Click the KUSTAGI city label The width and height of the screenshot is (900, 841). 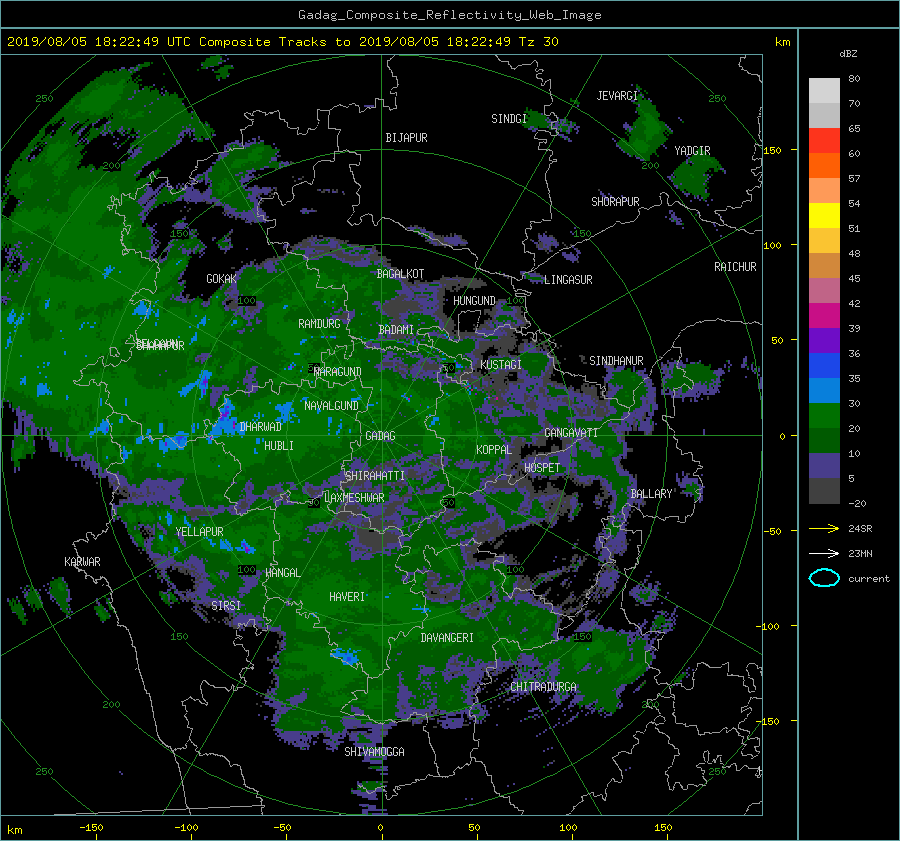(501, 365)
